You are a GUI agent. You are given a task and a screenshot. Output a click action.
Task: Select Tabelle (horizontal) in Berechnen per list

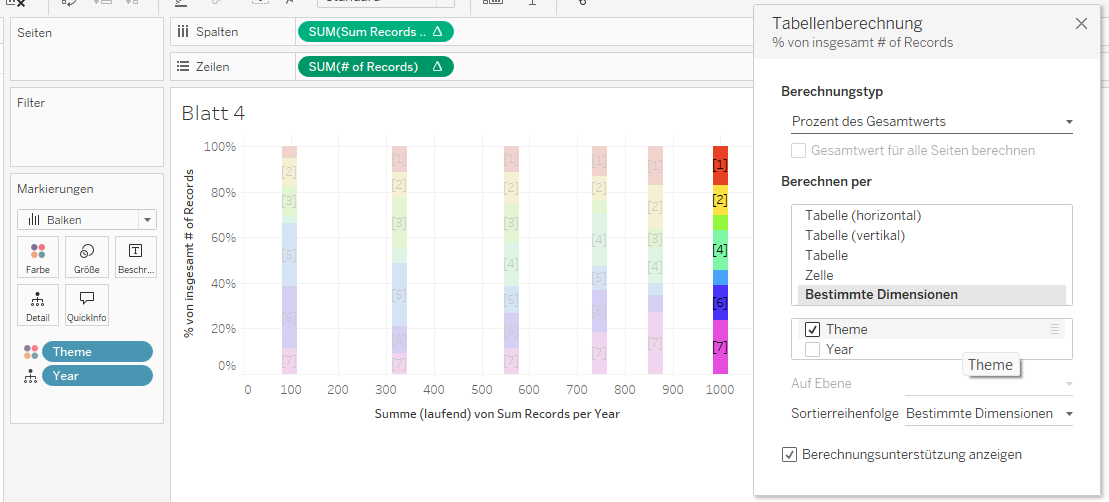[863, 216]
